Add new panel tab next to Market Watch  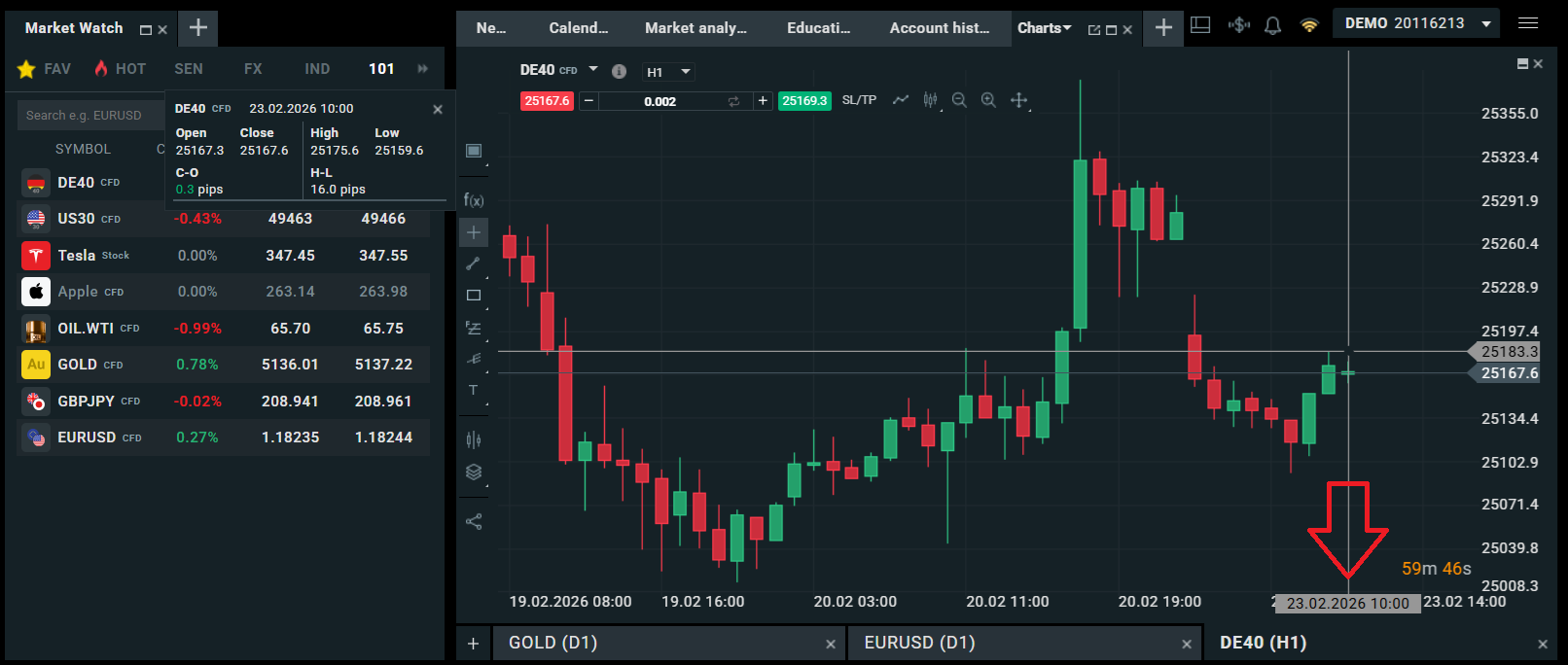(198, 27)
